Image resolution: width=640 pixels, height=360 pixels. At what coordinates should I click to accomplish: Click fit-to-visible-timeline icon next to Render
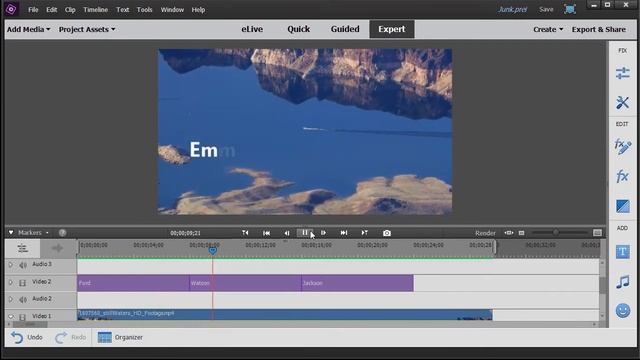(x=509, y=233)
